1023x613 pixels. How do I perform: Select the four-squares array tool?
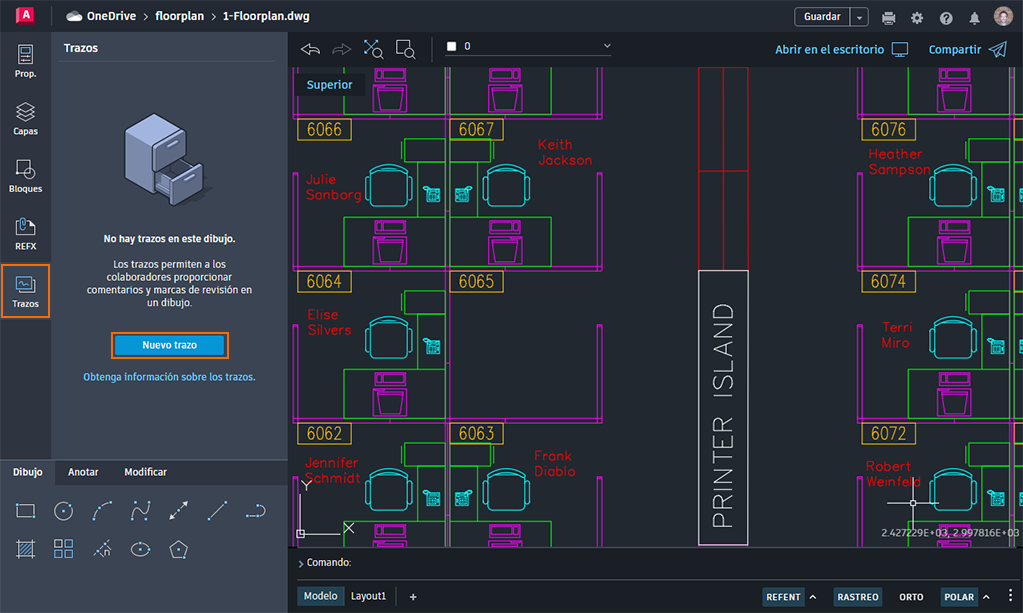[x=63, y=549]
